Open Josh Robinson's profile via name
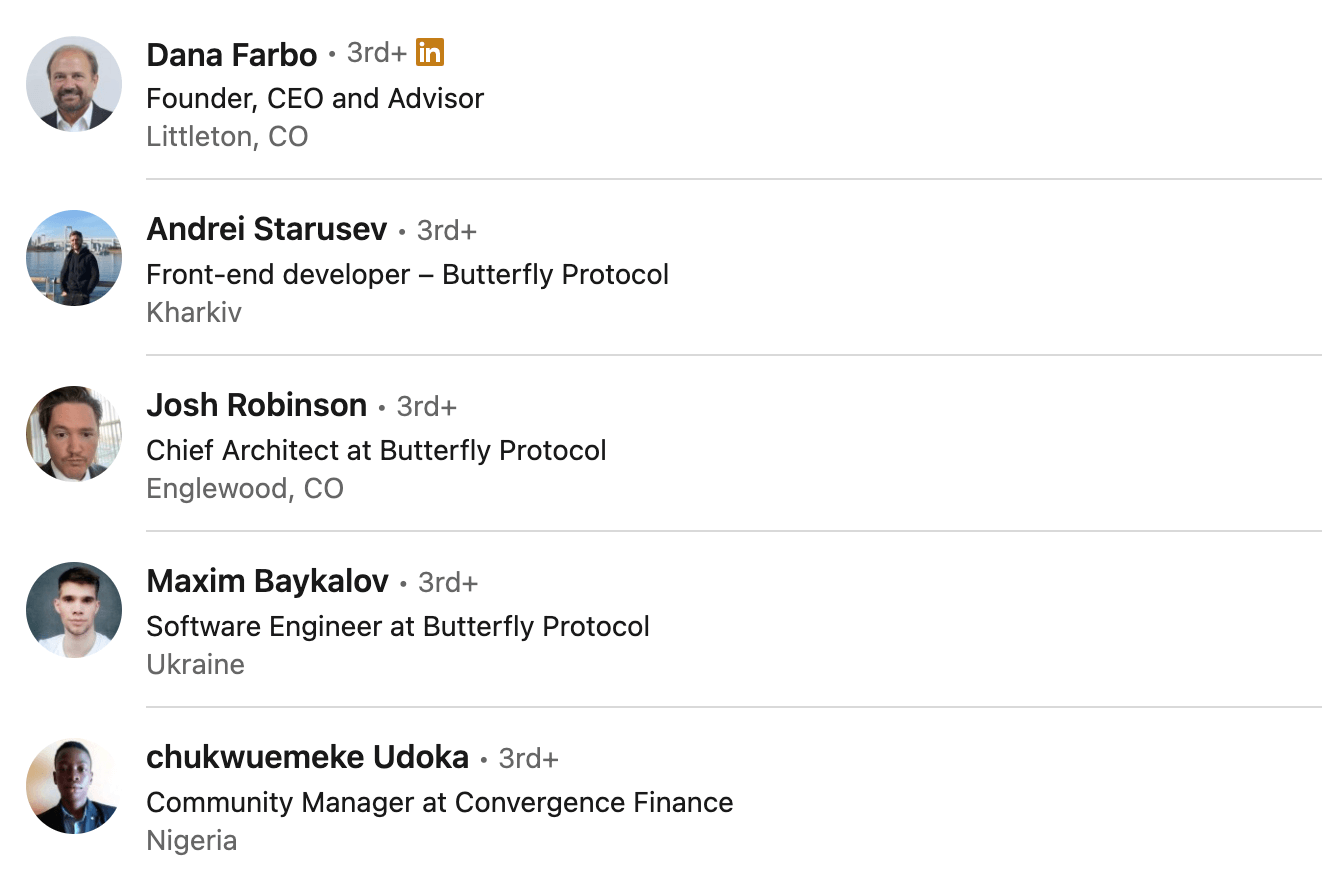Screen dimensions: 1322x876 (x=256, y=406)
